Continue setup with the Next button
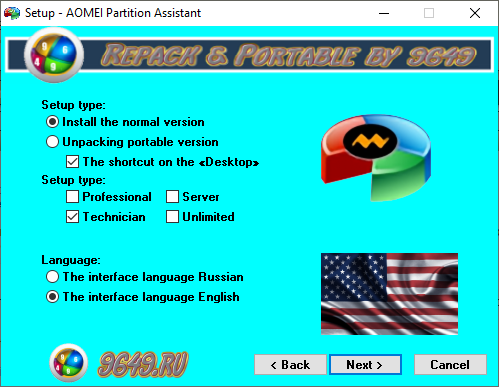 365,365
